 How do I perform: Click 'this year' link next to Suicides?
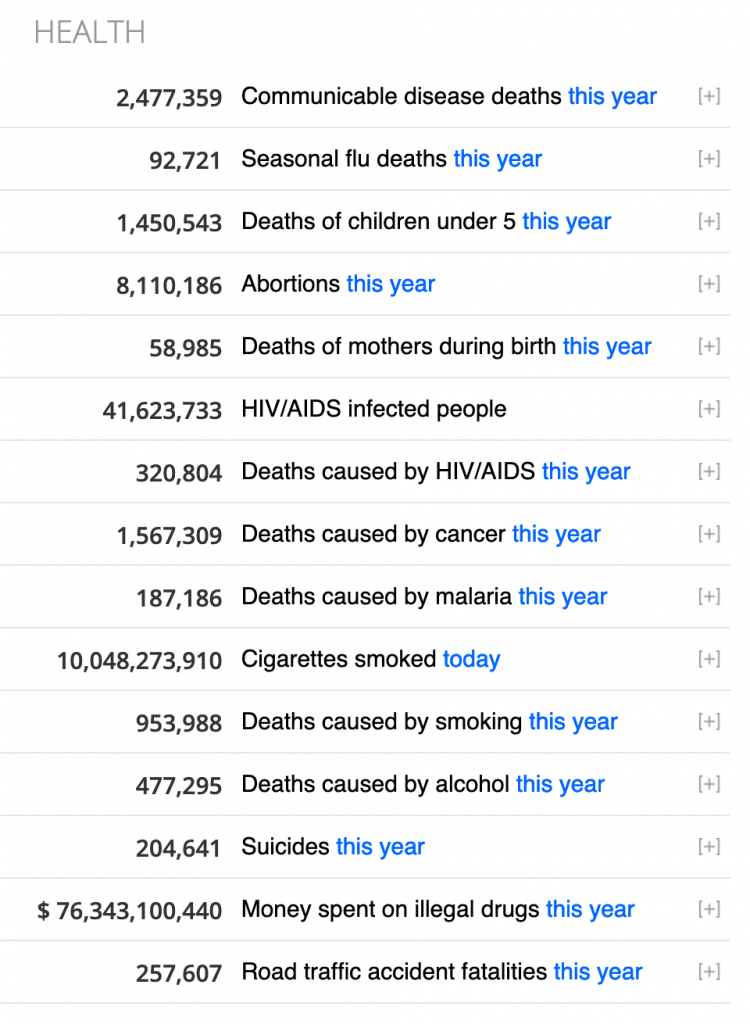380,847
